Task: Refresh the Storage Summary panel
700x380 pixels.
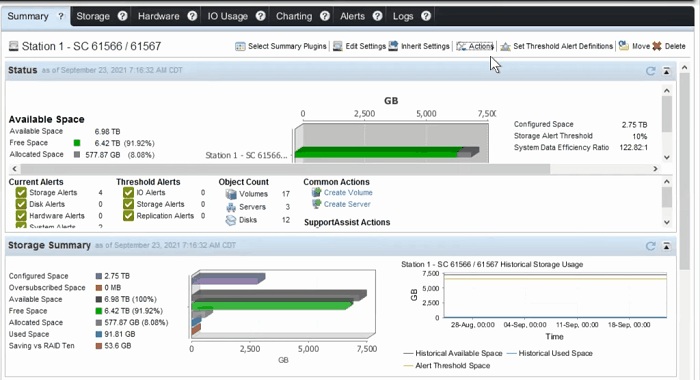Action: pos(650,246)
